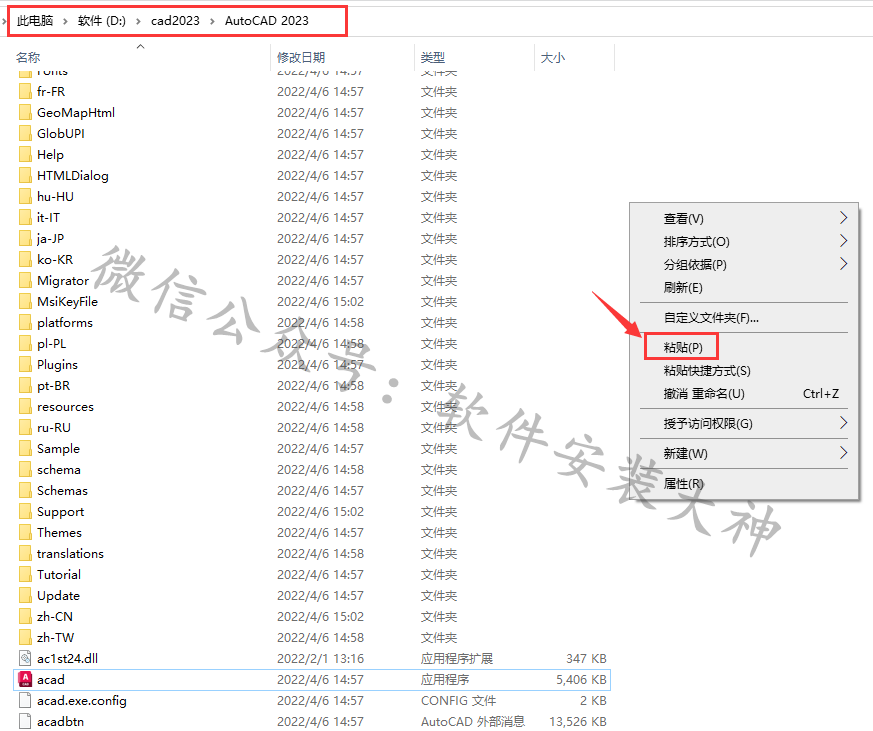Screen dimensions: 873x731
Task: Click the 5,406 KB size of acad
Action: coord(581,679)
